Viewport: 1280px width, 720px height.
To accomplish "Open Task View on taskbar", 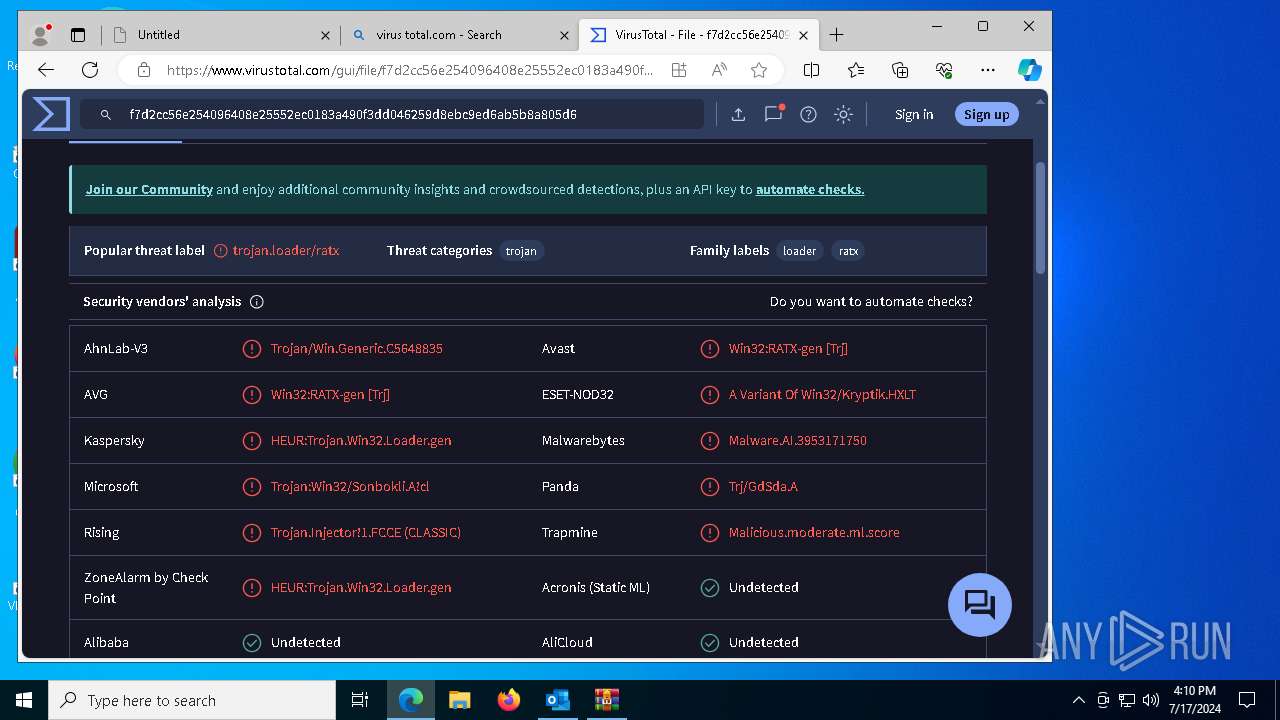I will pos(360,700).
